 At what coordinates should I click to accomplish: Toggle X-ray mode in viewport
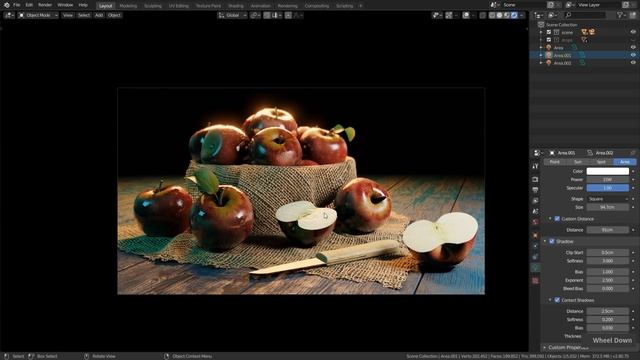tap(483, 15)
